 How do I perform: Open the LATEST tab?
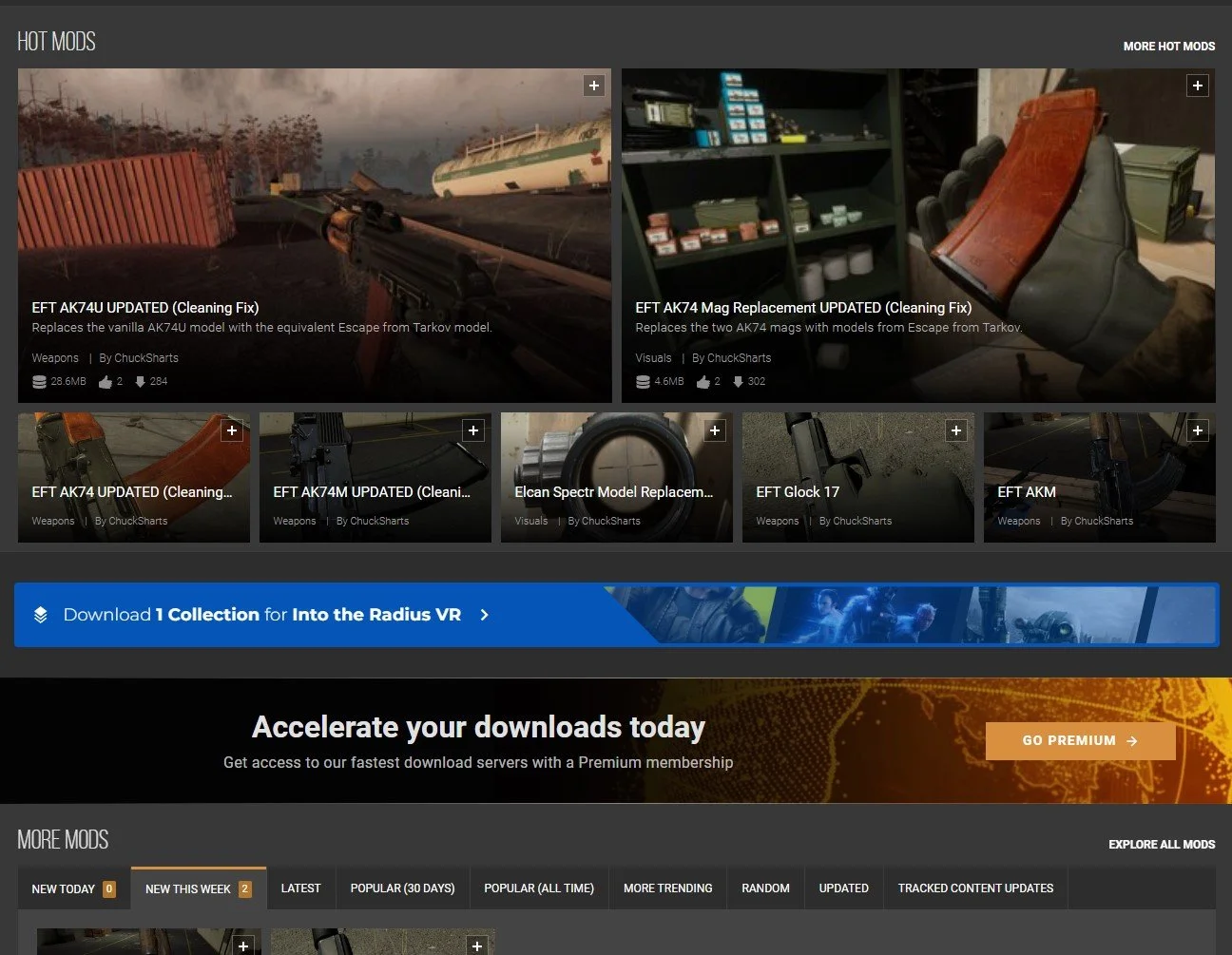point(300,888)
